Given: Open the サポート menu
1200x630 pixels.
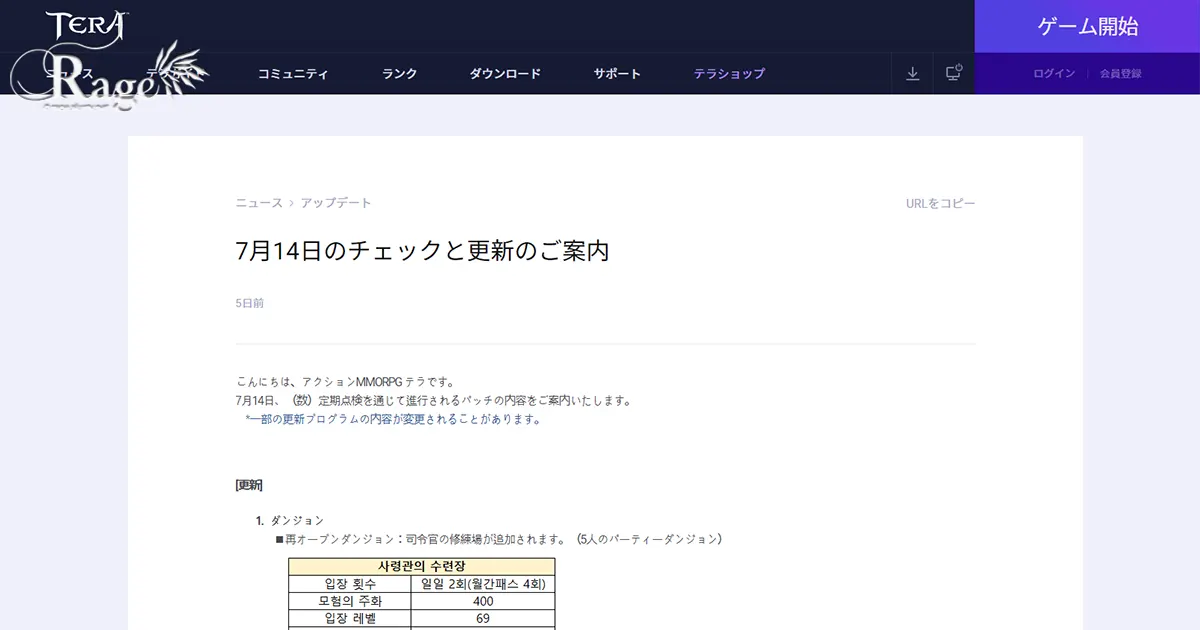Looking at the screenshot, I should [616, 72].
